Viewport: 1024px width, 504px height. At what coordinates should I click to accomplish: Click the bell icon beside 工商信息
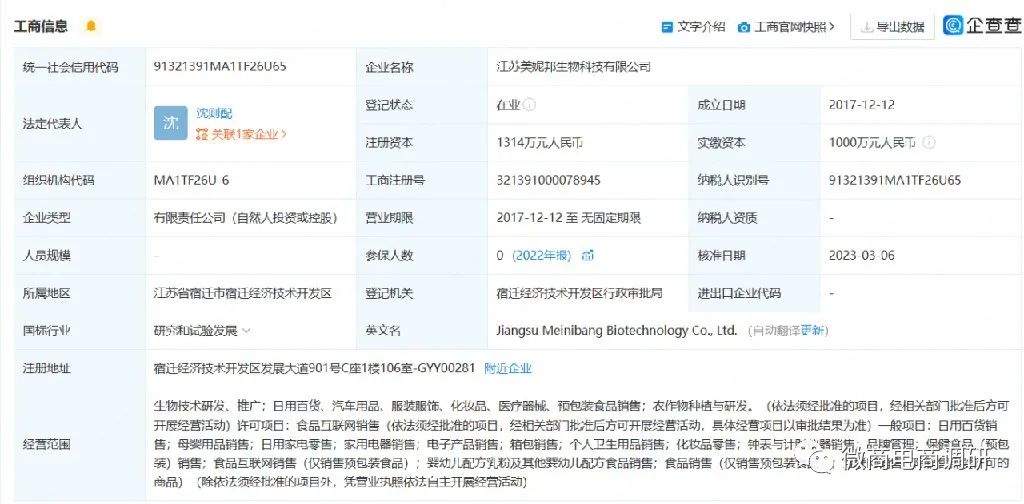coord(91,26)
